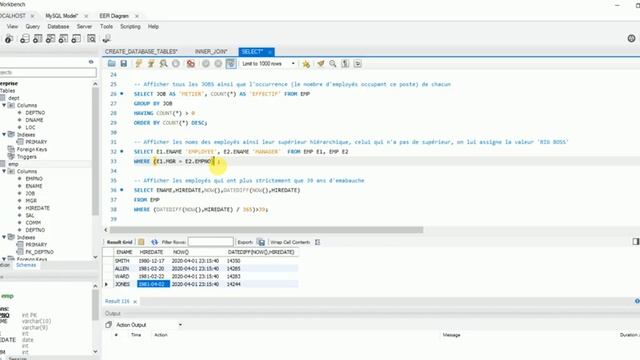Image resolution: width=640 pixels, height=360 pixels.
Task: Toggle breakpoint marker on line 36
Action: click(x=122, y=190)
